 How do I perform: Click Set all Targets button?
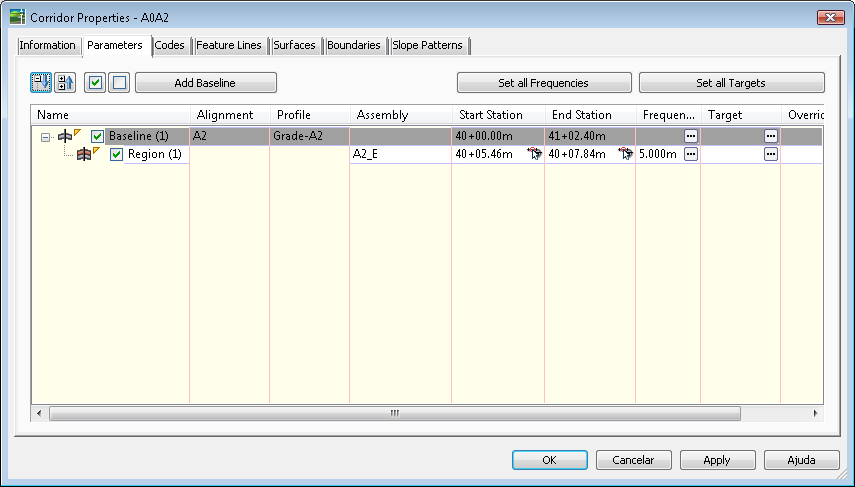click(731, 83)
